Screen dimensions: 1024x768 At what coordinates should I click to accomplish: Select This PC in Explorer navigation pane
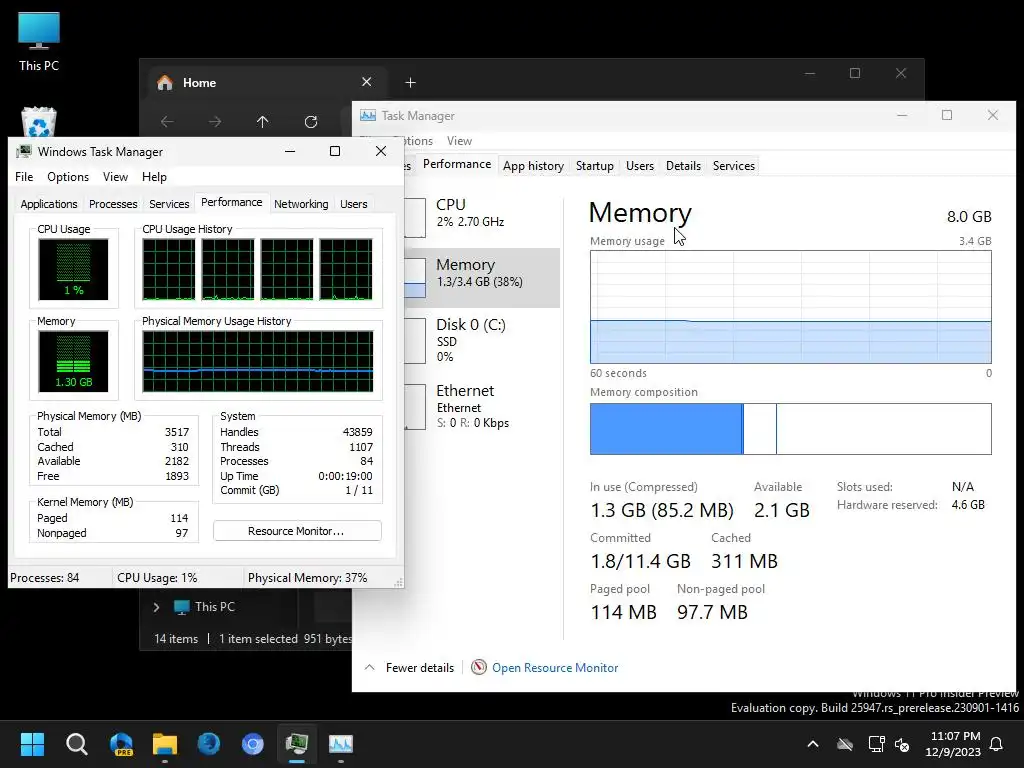pos(204,607)
